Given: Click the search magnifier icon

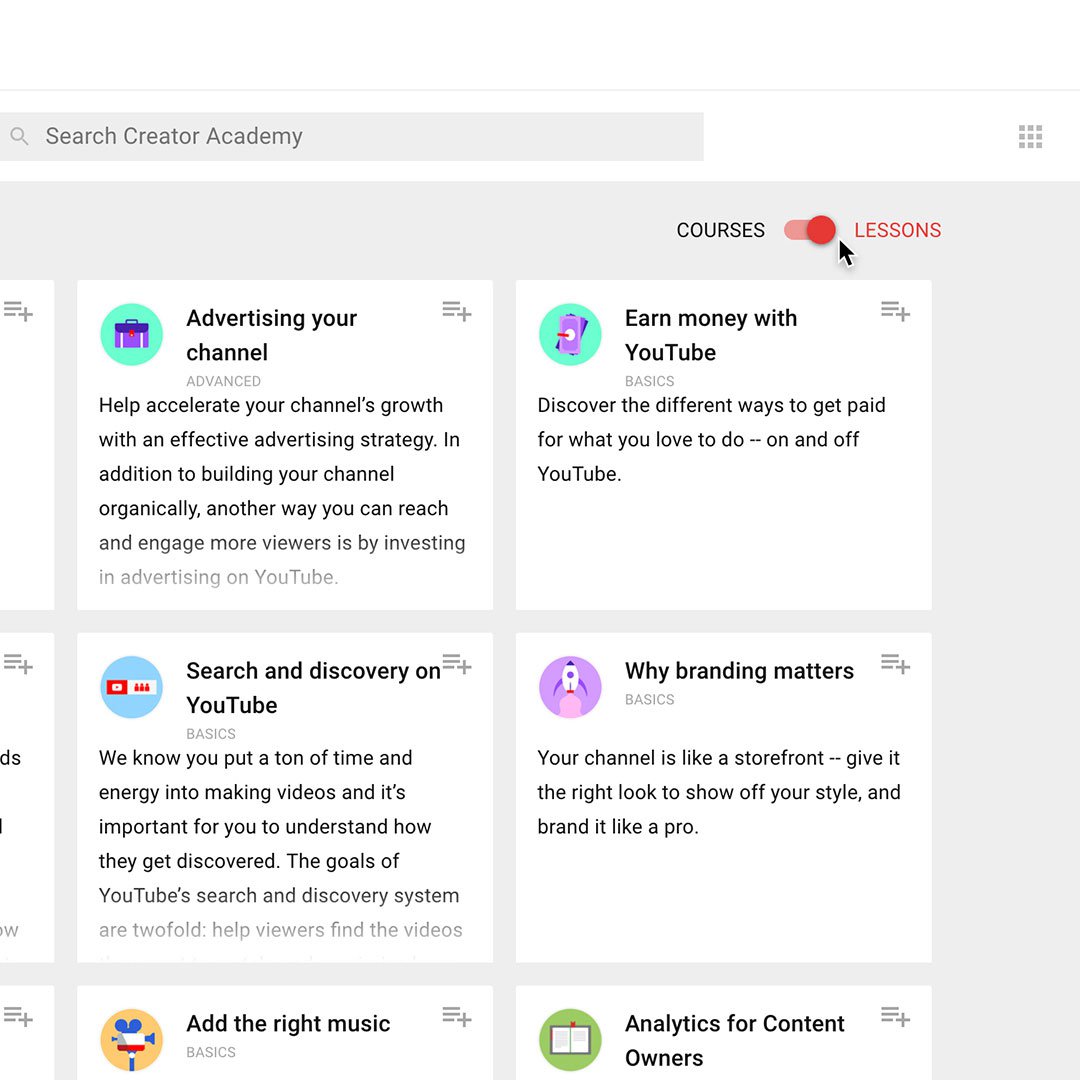Looking at the screenshot, I should (x=19, y=136).
